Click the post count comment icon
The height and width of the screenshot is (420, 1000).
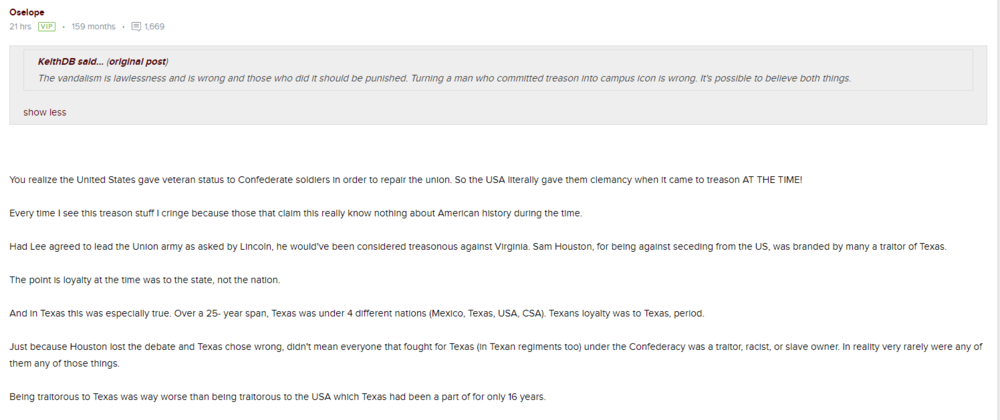coord(136,26)
